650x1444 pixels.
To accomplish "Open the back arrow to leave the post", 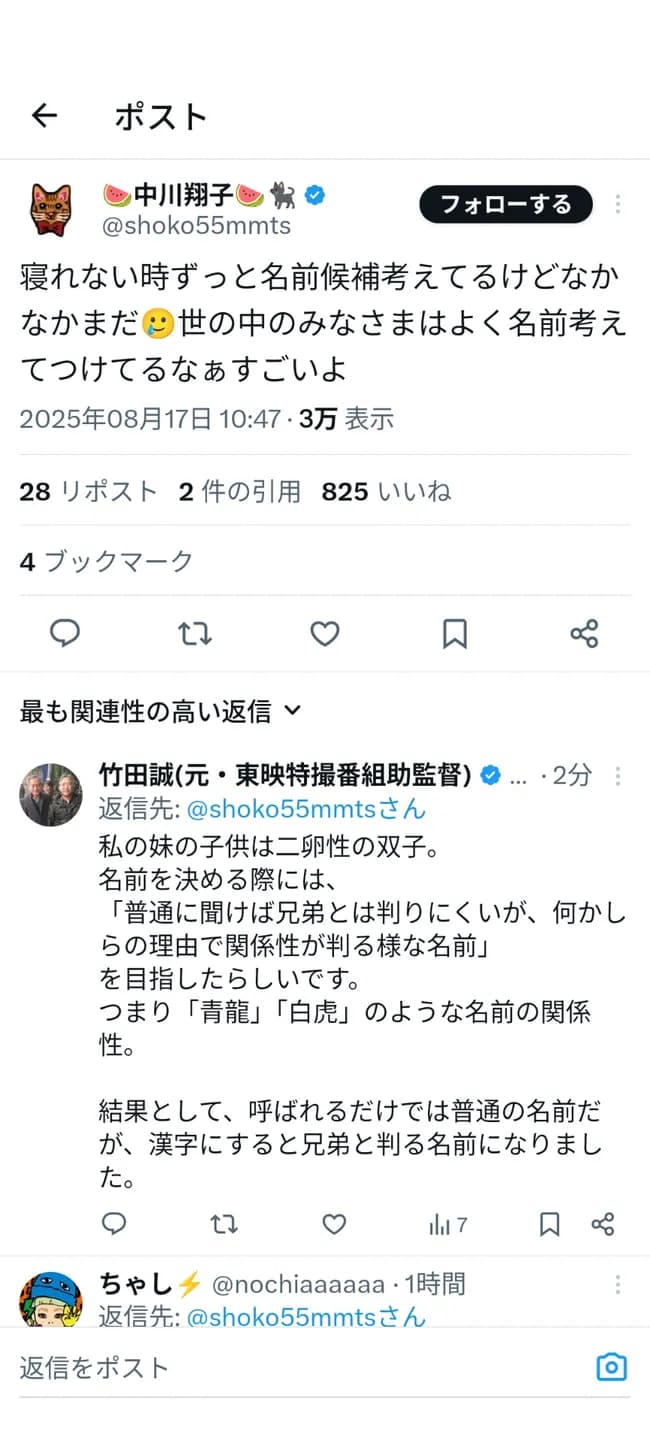I will click(45, 116).
